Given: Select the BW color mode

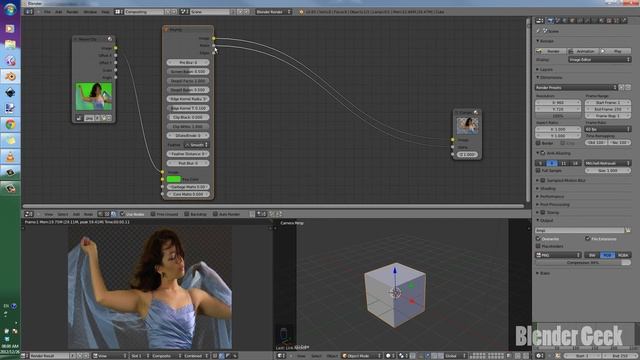Looking at the screenshot, I should (592, 255).
